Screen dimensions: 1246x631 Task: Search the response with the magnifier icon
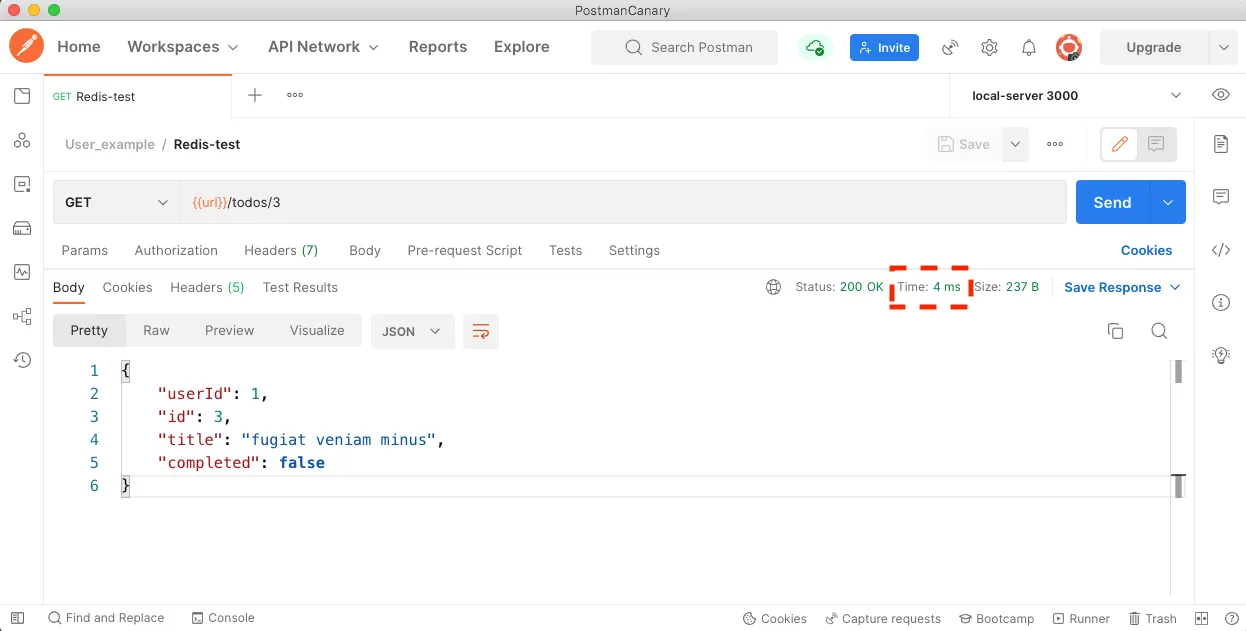(1159, 331)
